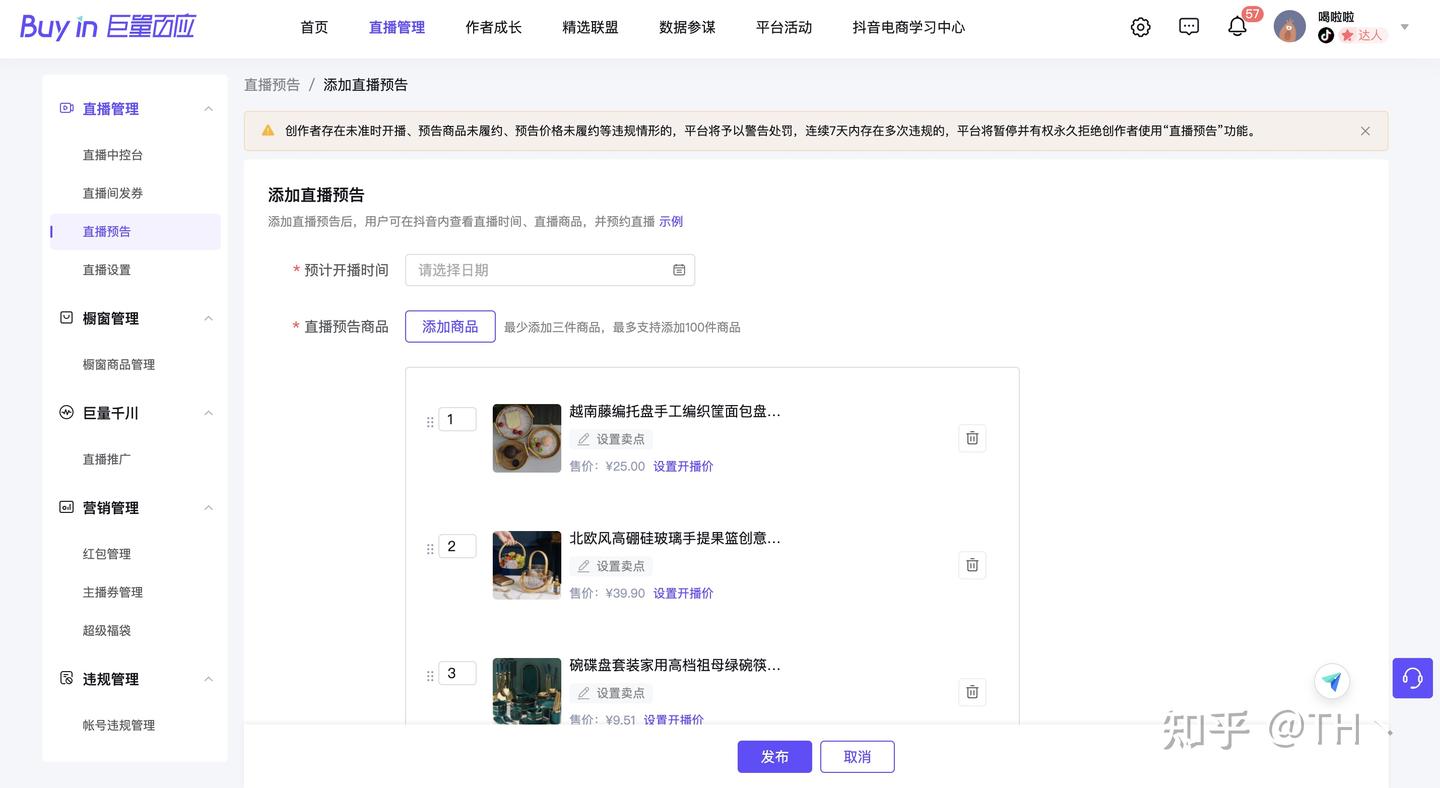This screenshot has width=1440, height=788.
Task: Click the order number field showing 2
Action: pyautogui.click(x=457, y=546)
